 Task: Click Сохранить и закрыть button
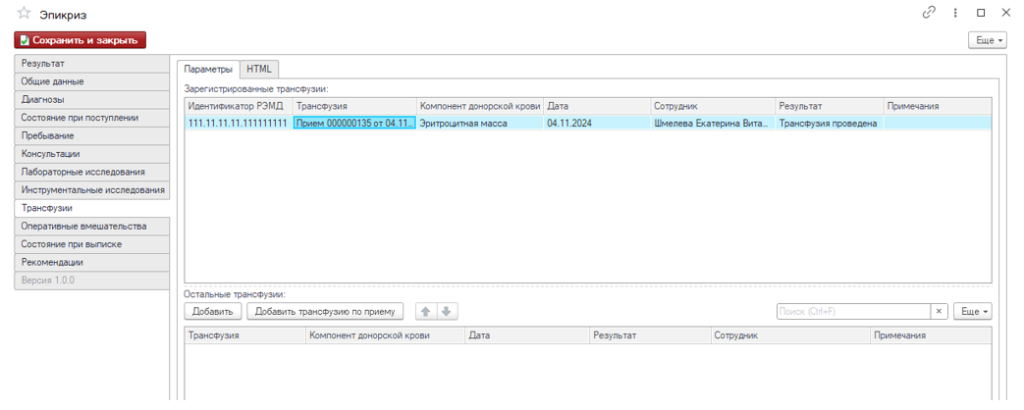(x=80, y=40)
